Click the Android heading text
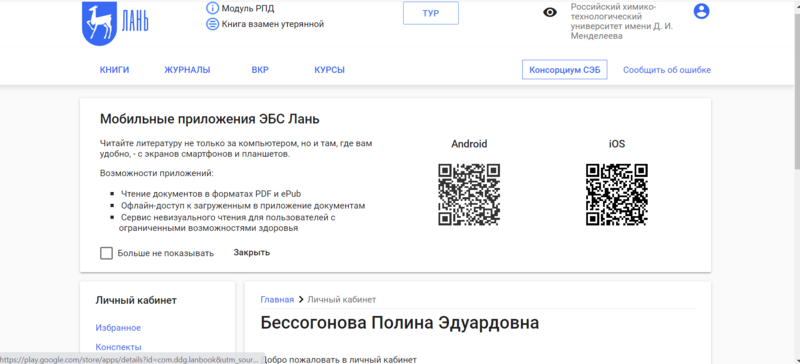This screenshot has height=364, width=800. 469,144
